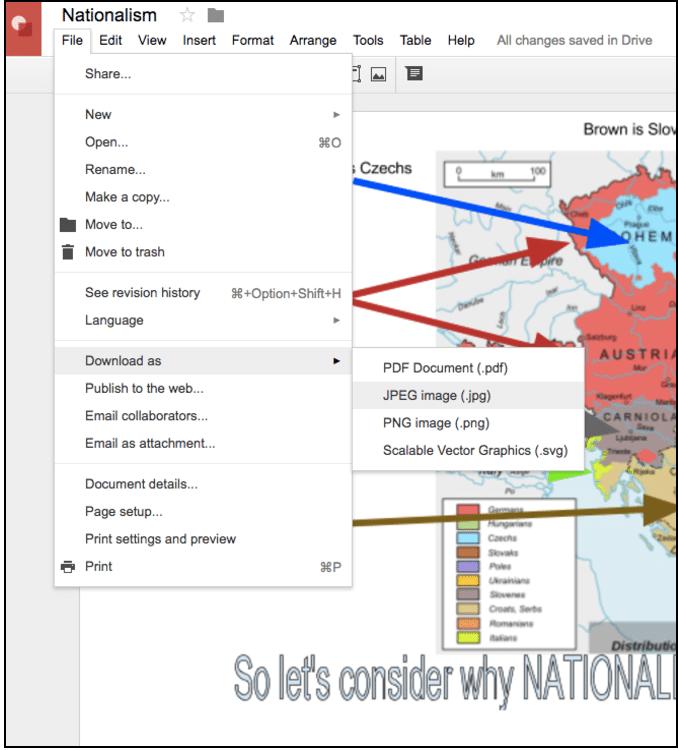Click the Nationalism document title field

(x=109, y=15)
